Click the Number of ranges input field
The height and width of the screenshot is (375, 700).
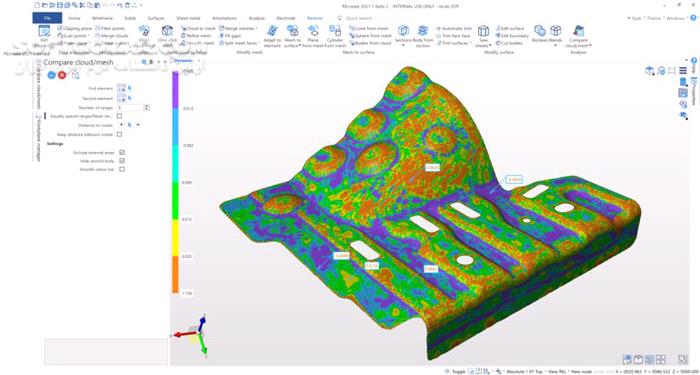tap(130, 108)
